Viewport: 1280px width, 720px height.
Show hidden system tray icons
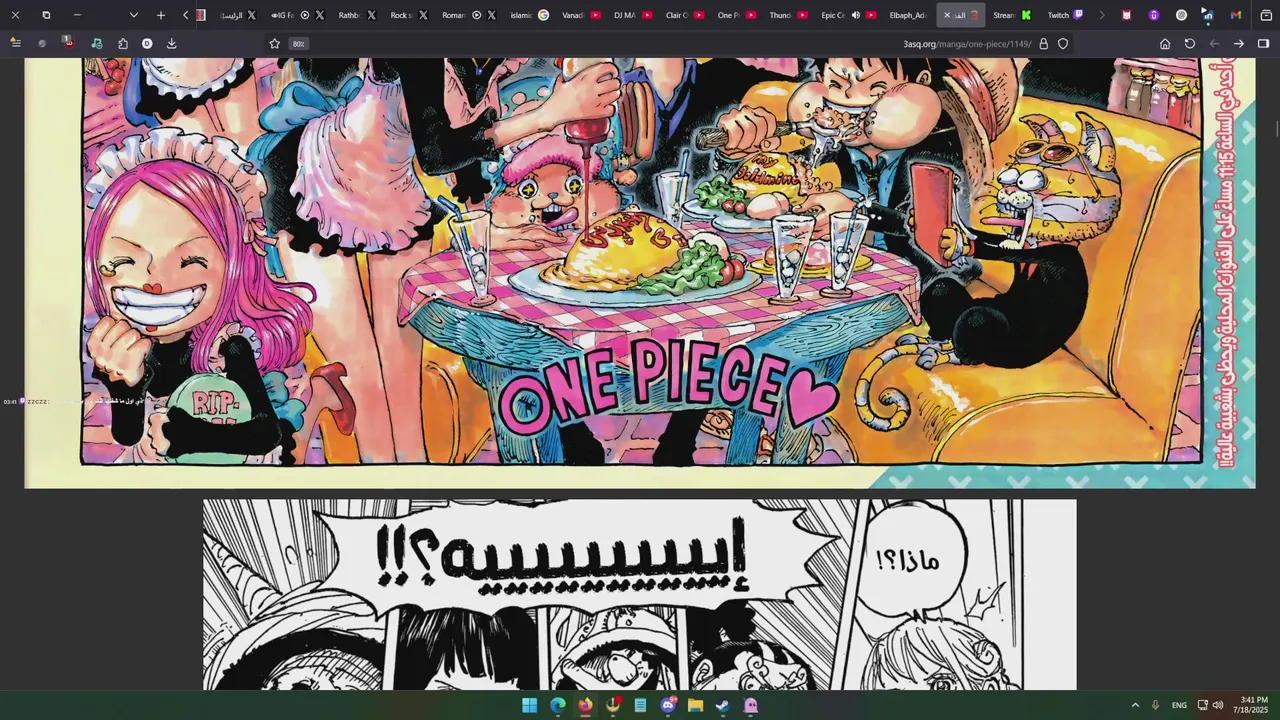[1135, 705]
